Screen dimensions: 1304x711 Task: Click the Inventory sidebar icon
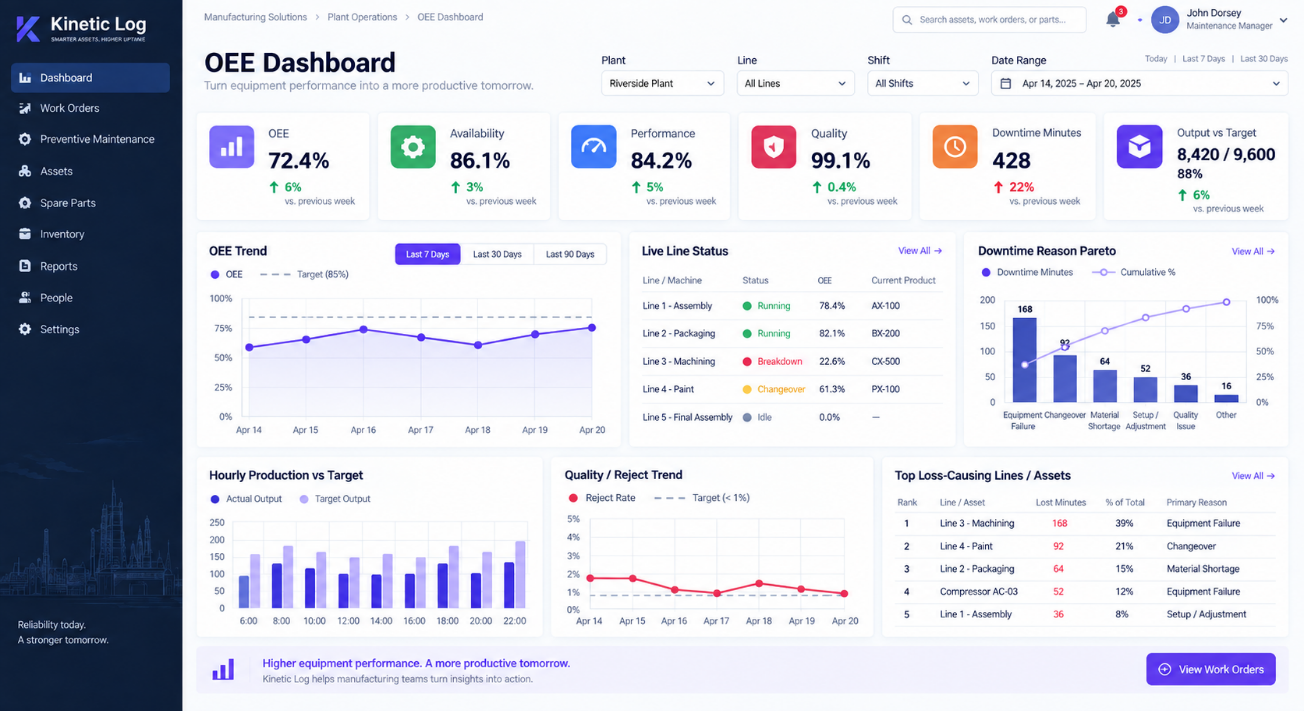pos(25,234)
